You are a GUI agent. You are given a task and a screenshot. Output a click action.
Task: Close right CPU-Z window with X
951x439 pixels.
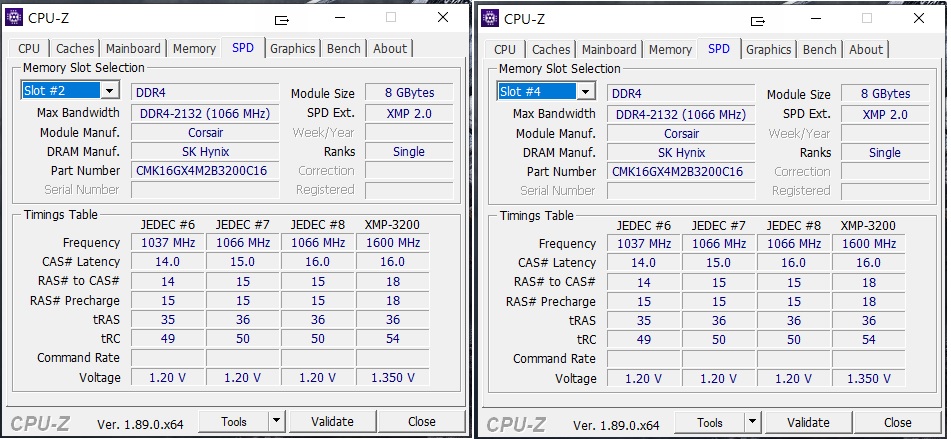919,19
